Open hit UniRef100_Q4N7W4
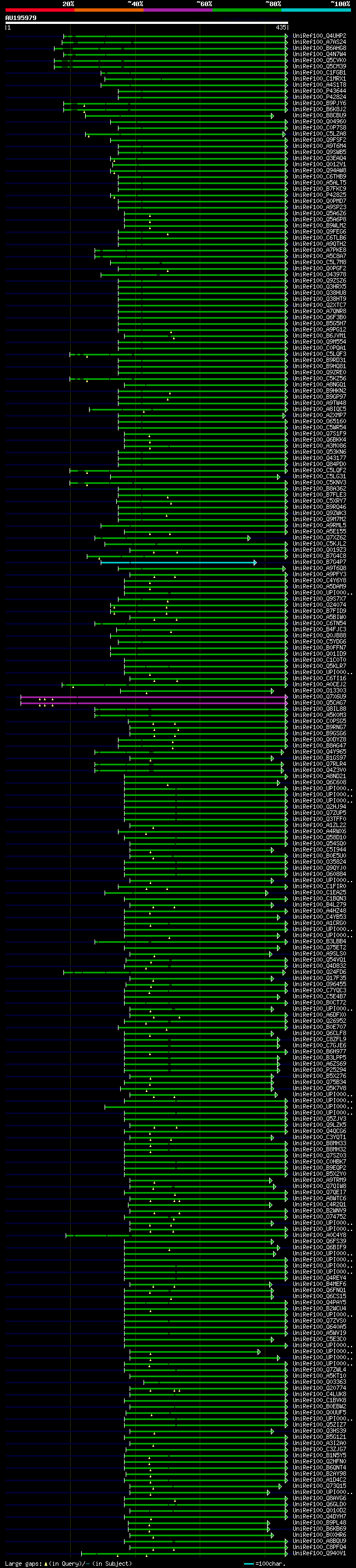 (x=319, y=54)
